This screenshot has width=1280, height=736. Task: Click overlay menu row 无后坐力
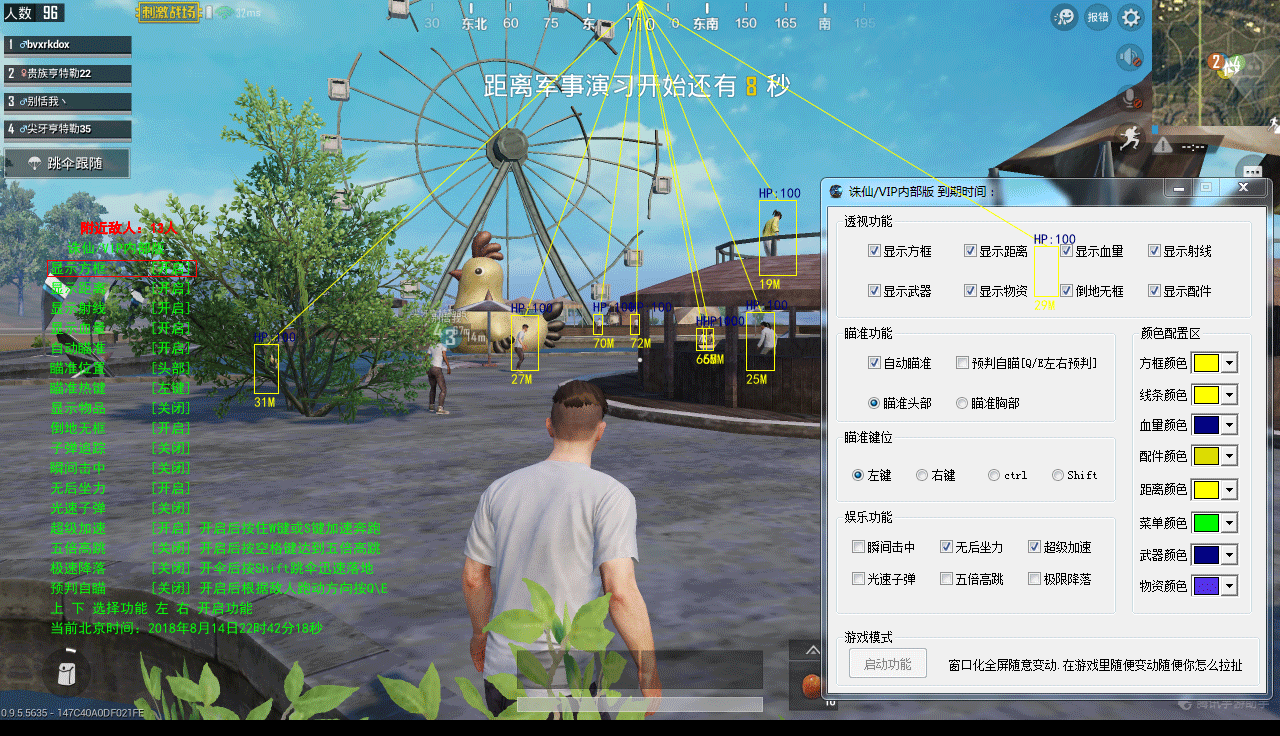120,489
